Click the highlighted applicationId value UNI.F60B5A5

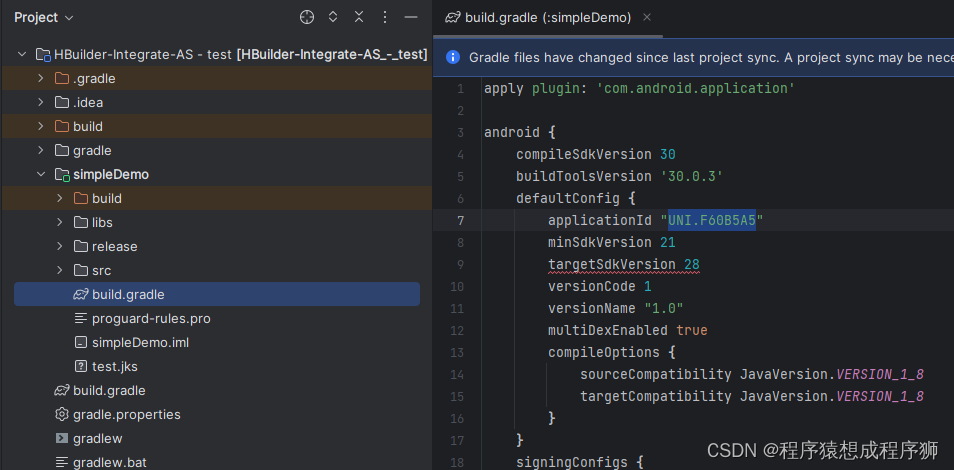[x=711, y=220]
